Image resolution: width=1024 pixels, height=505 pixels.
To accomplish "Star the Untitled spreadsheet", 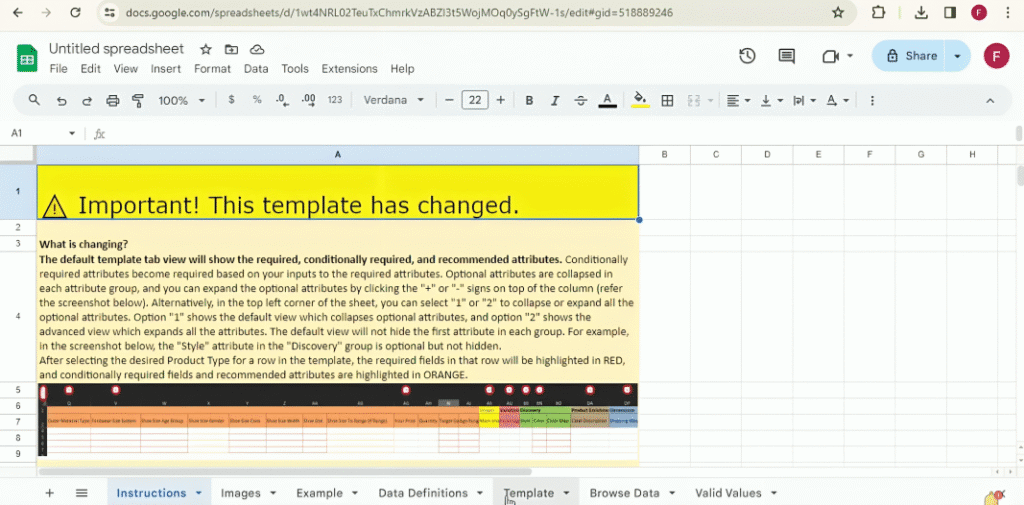I will (206, 49).
